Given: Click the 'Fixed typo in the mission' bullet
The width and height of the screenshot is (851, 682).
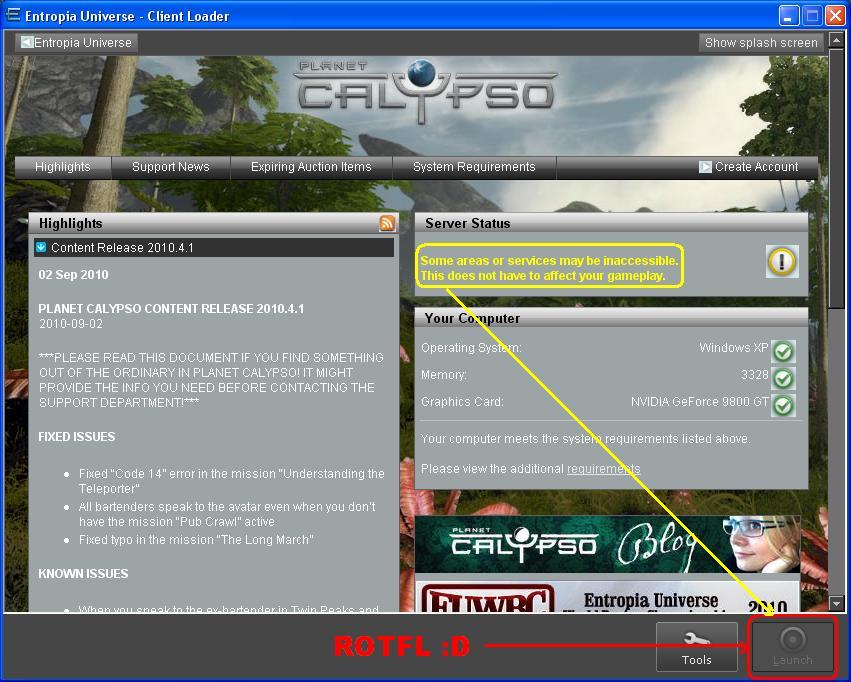Looking at the screenshot, I should (196, 540).
